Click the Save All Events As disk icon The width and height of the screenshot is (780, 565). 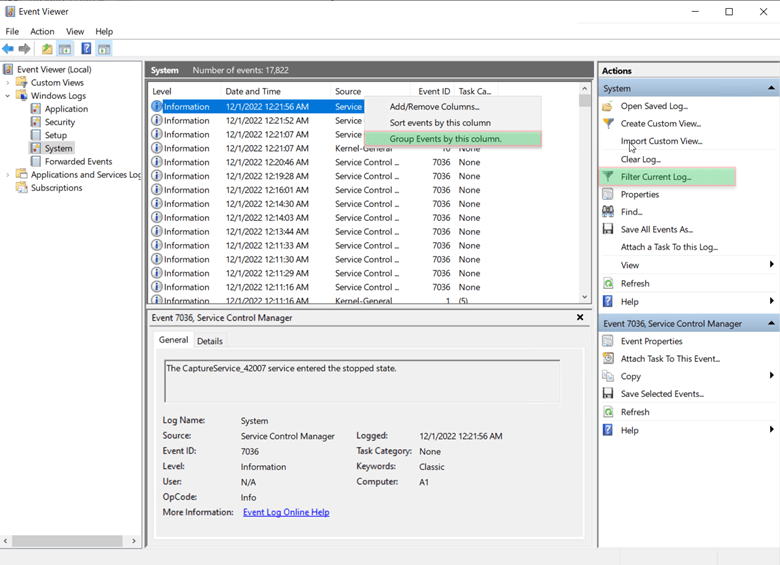tap(607, 229)
